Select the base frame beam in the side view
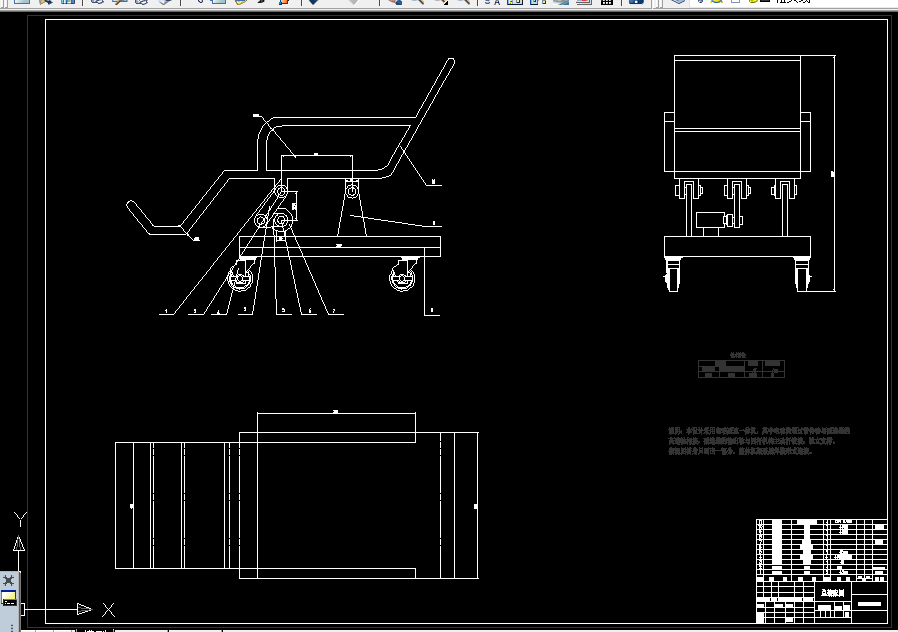The height and width of the screenshot is (632, 898). (x=340, y=246)
